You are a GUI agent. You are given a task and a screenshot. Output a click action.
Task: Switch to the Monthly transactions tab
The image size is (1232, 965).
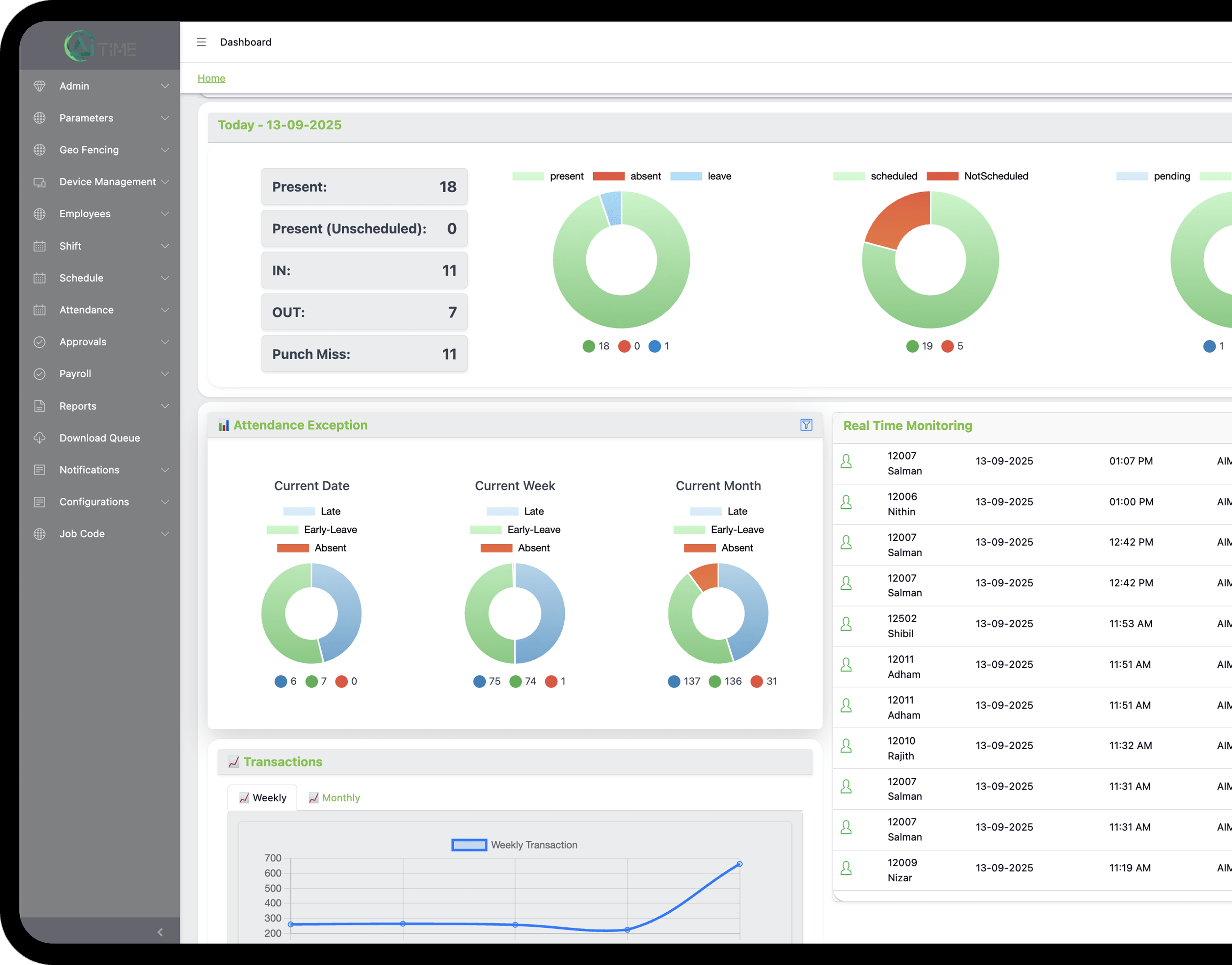point(335,798)
